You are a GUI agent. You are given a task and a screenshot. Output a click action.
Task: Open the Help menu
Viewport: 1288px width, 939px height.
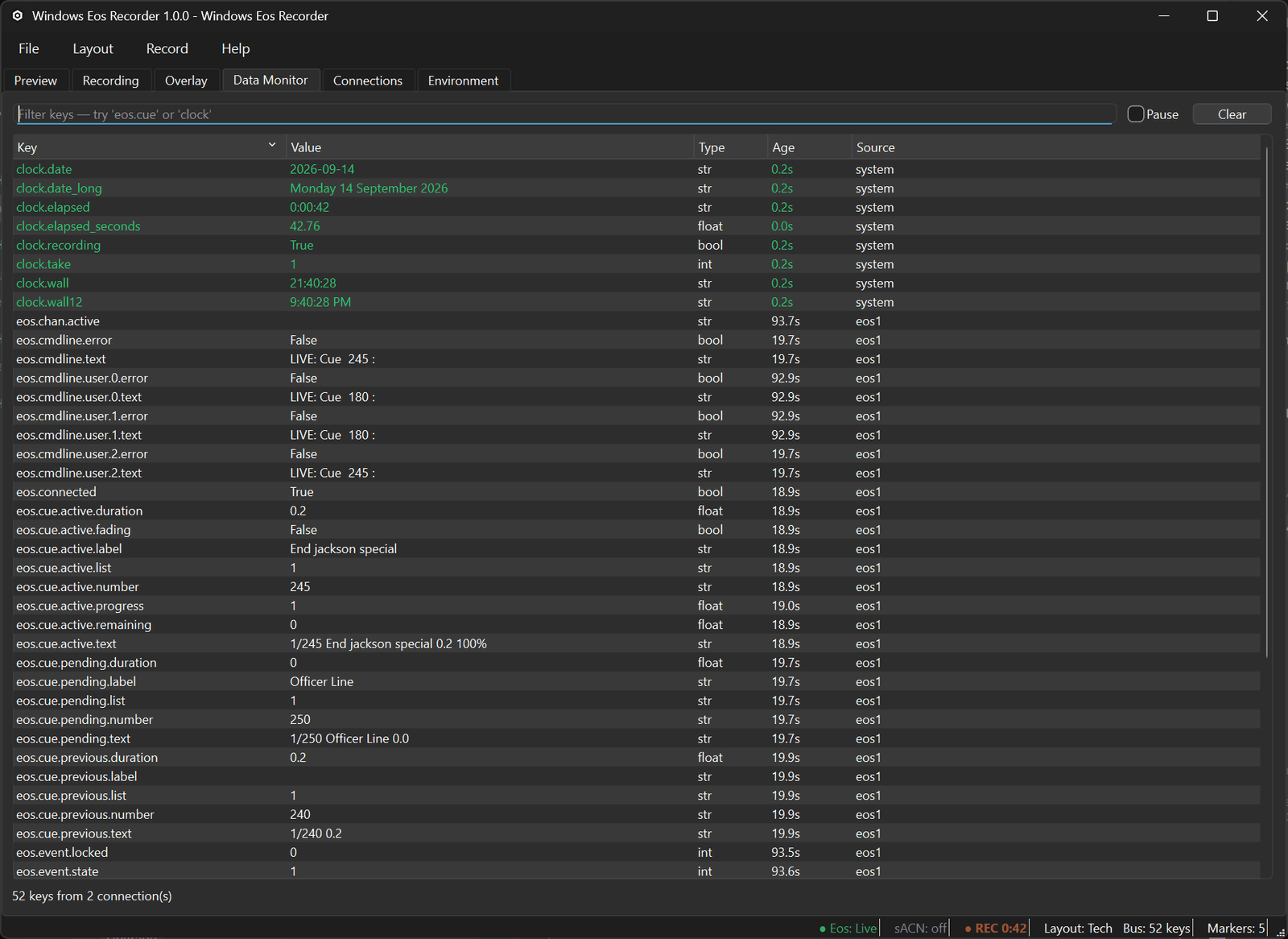(236, 49)
